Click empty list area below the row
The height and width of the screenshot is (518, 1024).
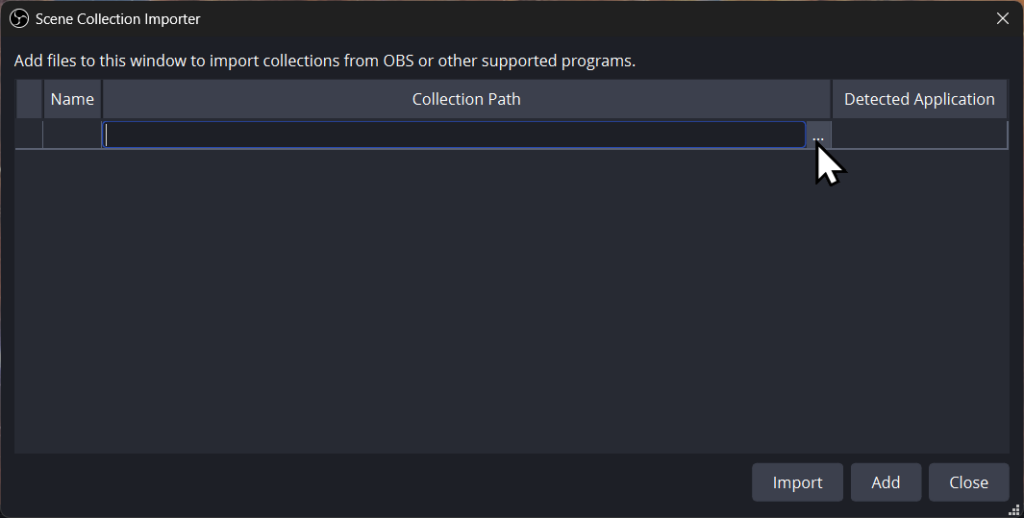510,300
